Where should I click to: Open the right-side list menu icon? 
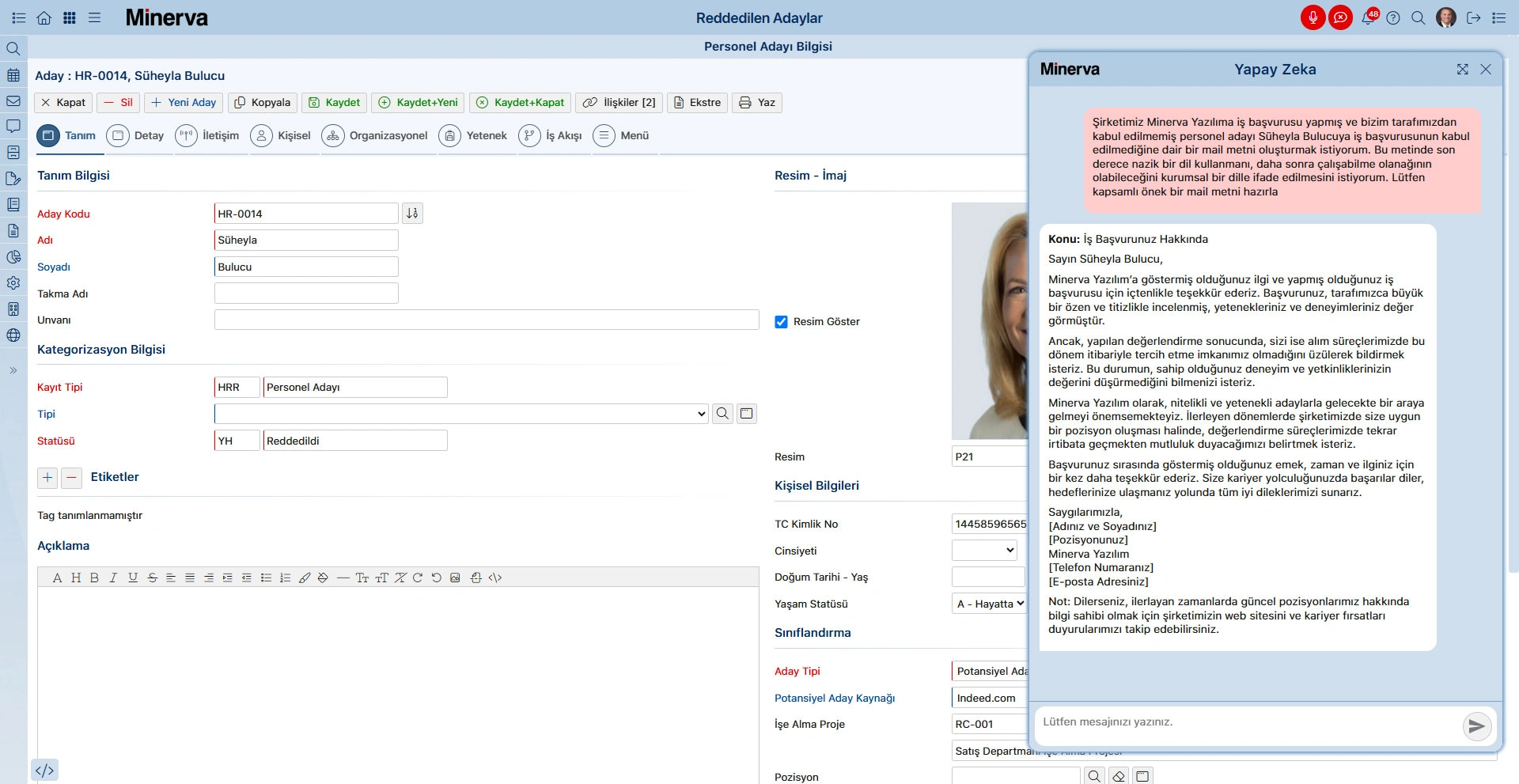point(1499,18)
